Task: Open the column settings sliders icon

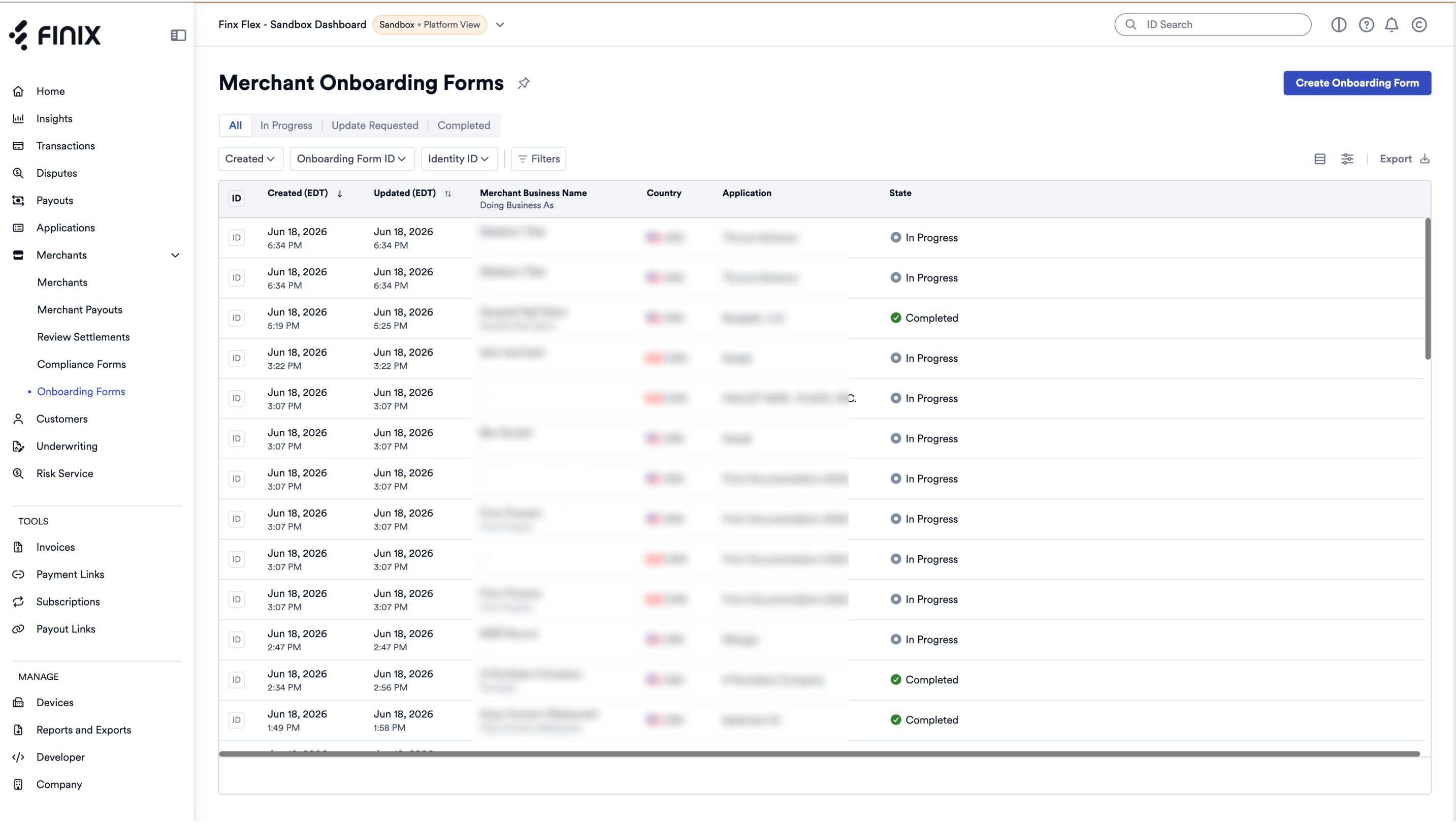Action: point(1347,159)
